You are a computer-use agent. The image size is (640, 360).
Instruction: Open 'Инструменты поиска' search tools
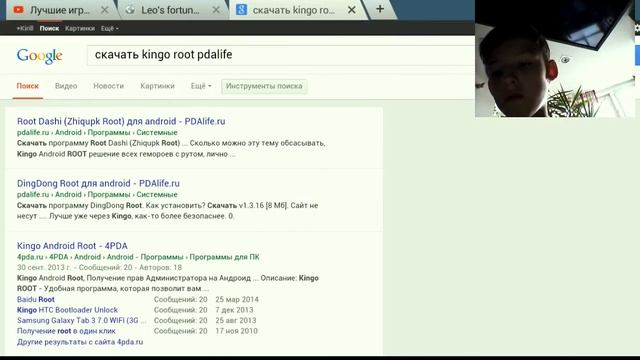(x=264, y=86)
